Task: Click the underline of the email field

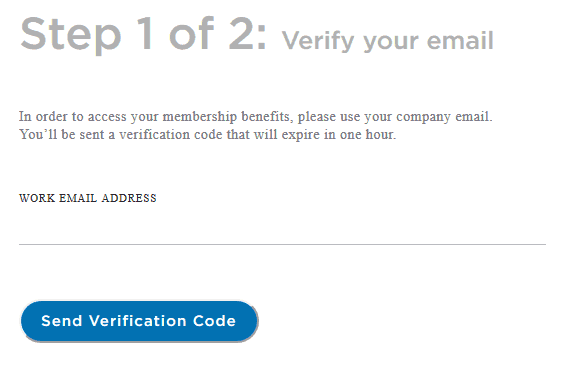Action: click(282, 244)
